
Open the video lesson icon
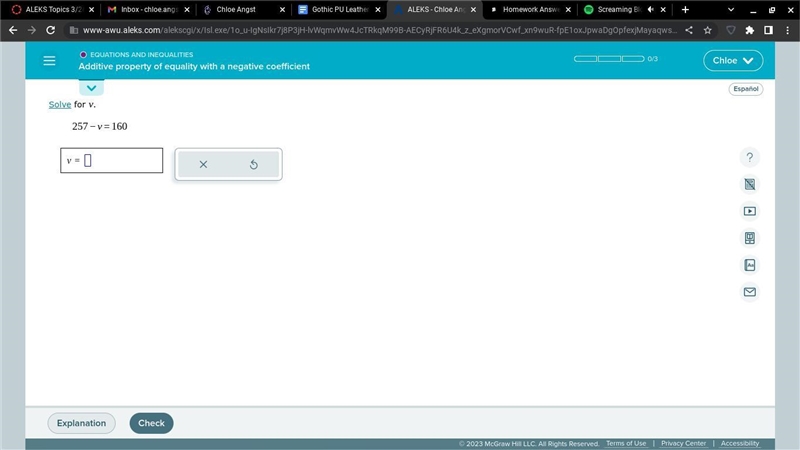coord(749,211)
